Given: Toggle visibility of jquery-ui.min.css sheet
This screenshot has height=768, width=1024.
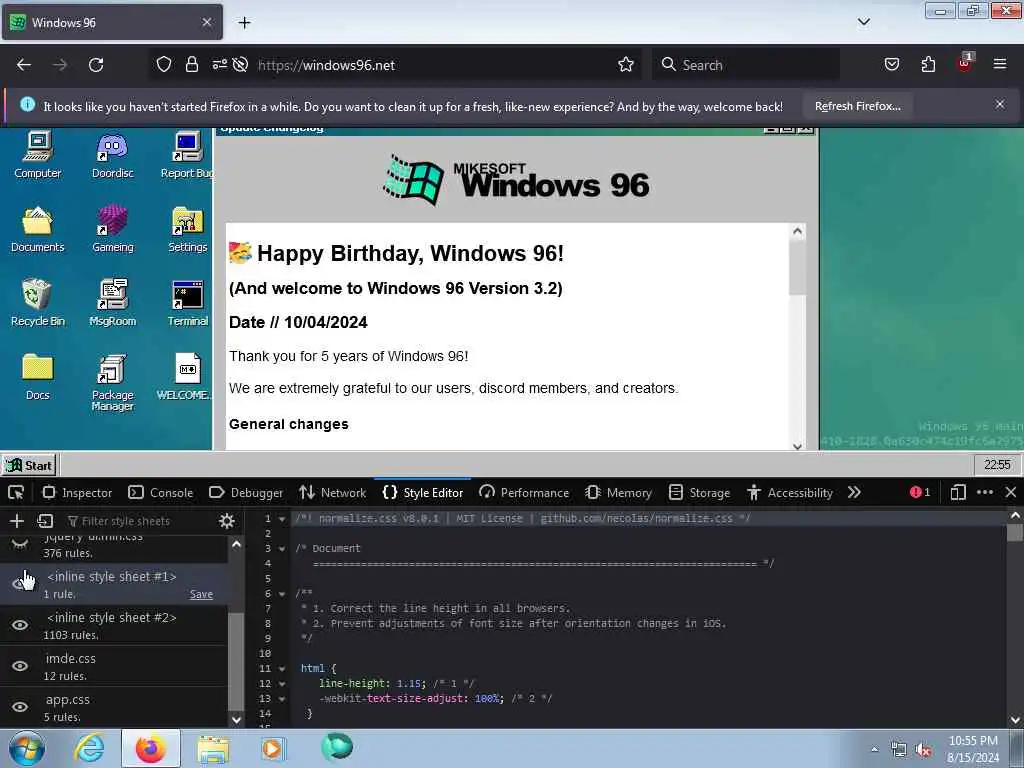Looking at the screenshot, I should pos(20,544).
